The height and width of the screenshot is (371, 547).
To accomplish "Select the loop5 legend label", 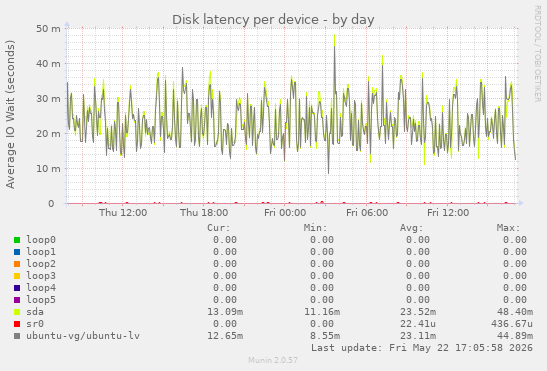I will click(x=41, y=300).
